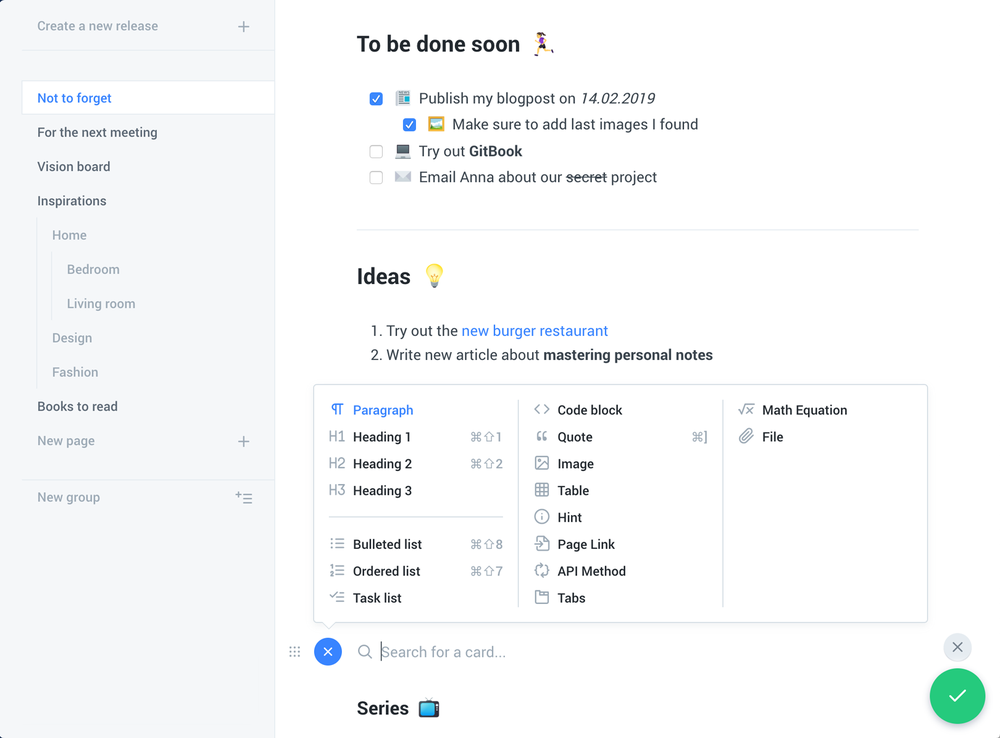Open the new burger restaurant link
The width and height of the screenshot is (1000, 738).
point(535,330)
